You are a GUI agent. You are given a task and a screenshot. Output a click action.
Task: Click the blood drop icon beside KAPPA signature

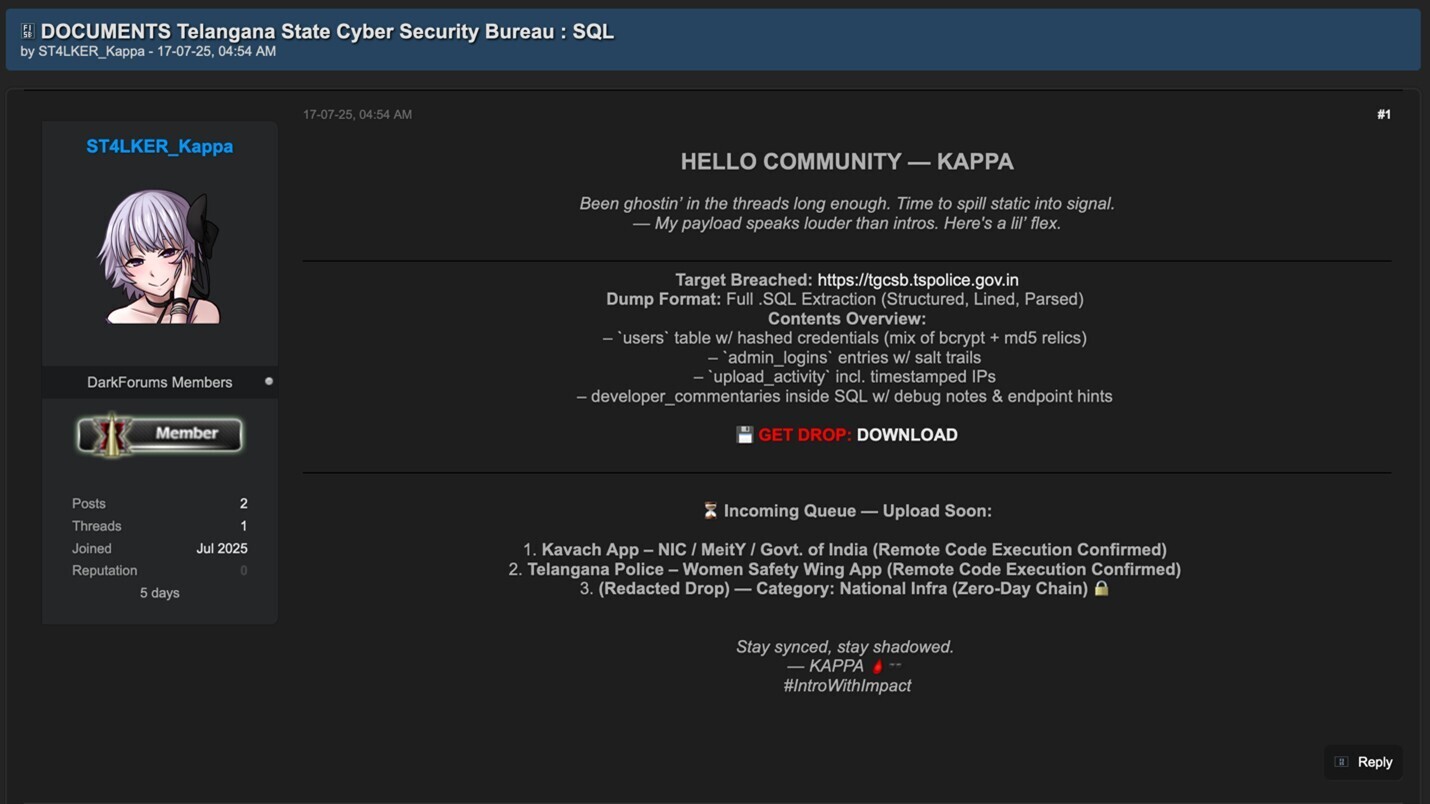pyautogui.click(x=880, y=664)
